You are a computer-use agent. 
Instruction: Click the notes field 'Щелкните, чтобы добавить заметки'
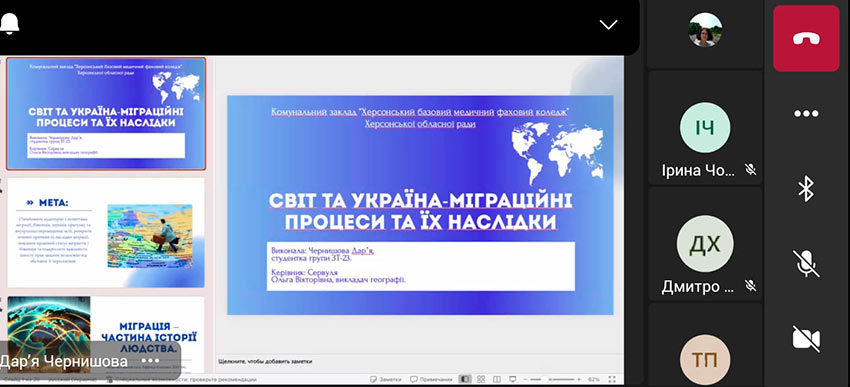tap(265, 361)
